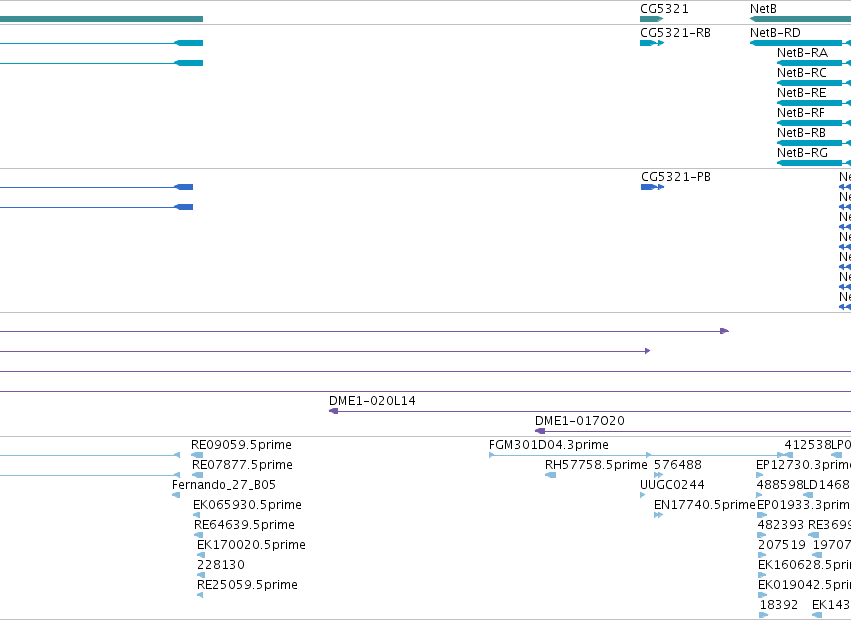This screenshot has width=851, height=620.
Task: Select the DME1-020L14 clone feature
Action: point(372,401)
